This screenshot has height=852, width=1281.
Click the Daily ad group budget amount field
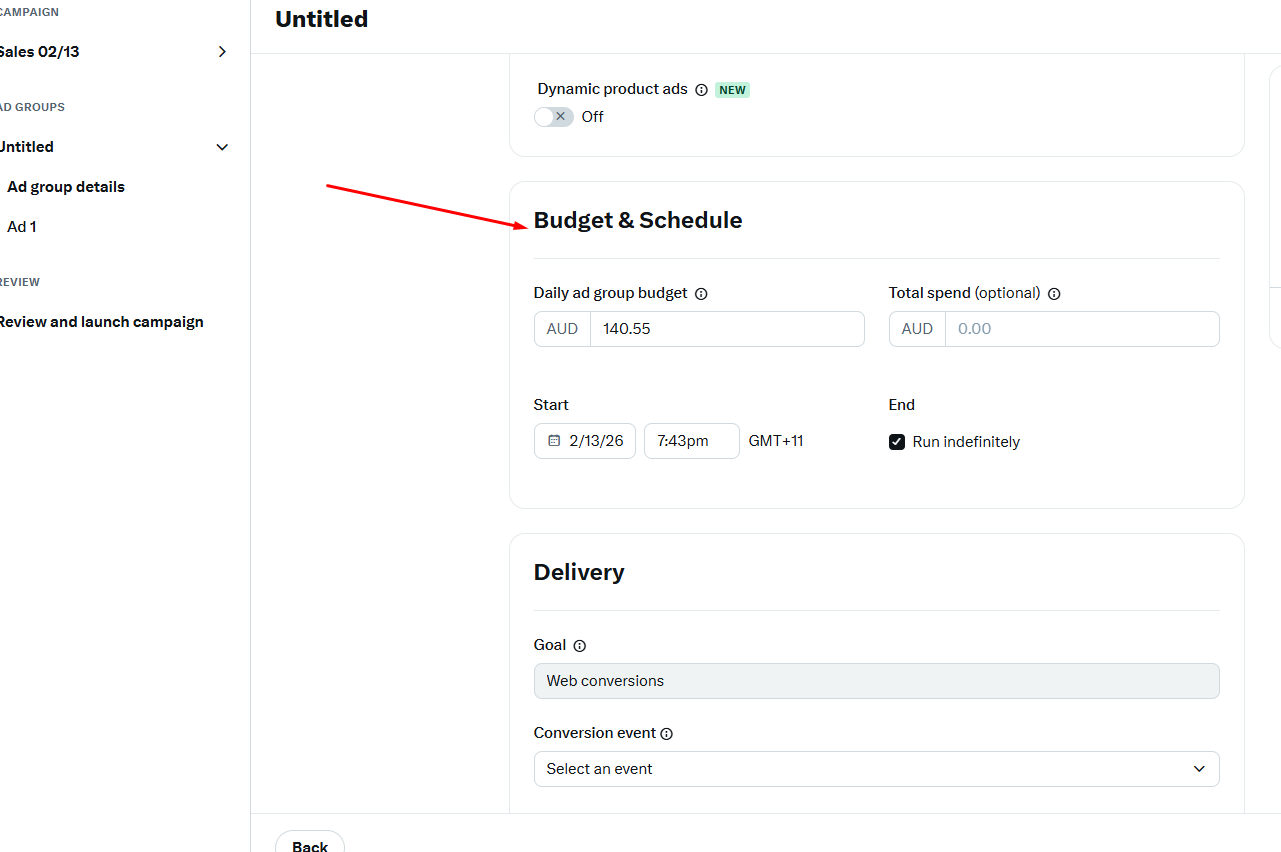(726, 329)
